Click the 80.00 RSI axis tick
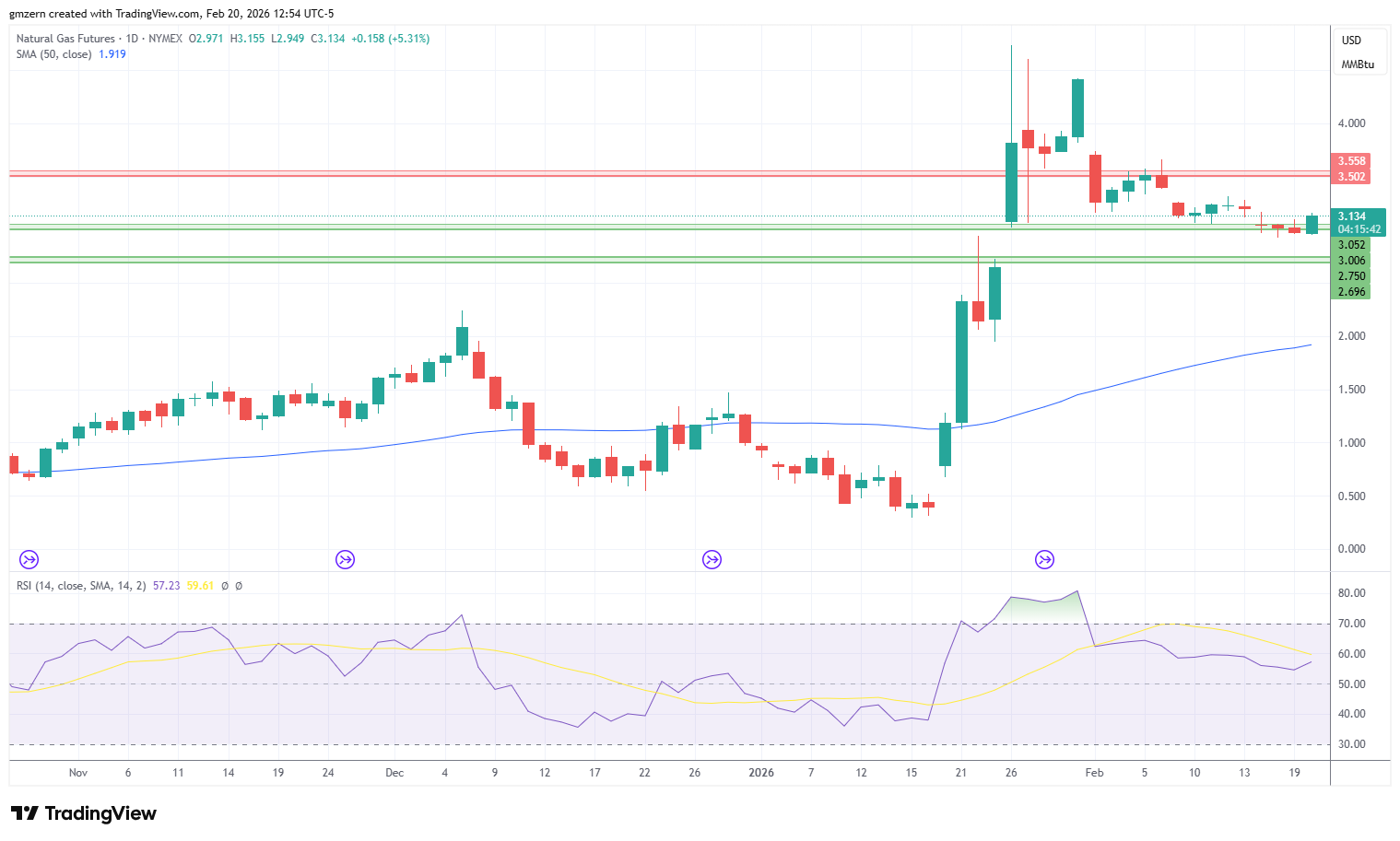 1352,593
